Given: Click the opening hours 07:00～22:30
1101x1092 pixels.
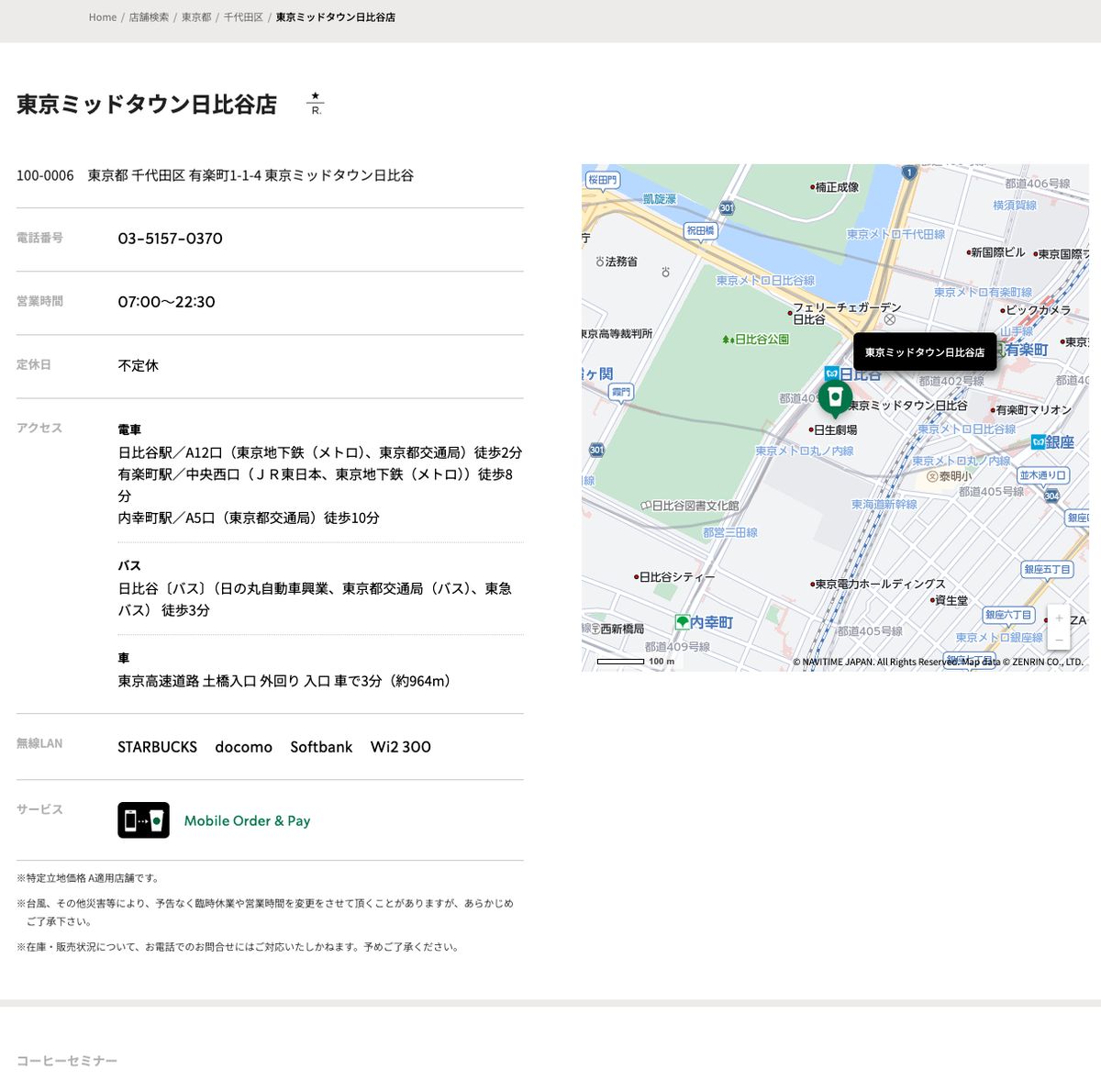Looking at the screenshot, I should pyautogui.click(x=166, y=302).
